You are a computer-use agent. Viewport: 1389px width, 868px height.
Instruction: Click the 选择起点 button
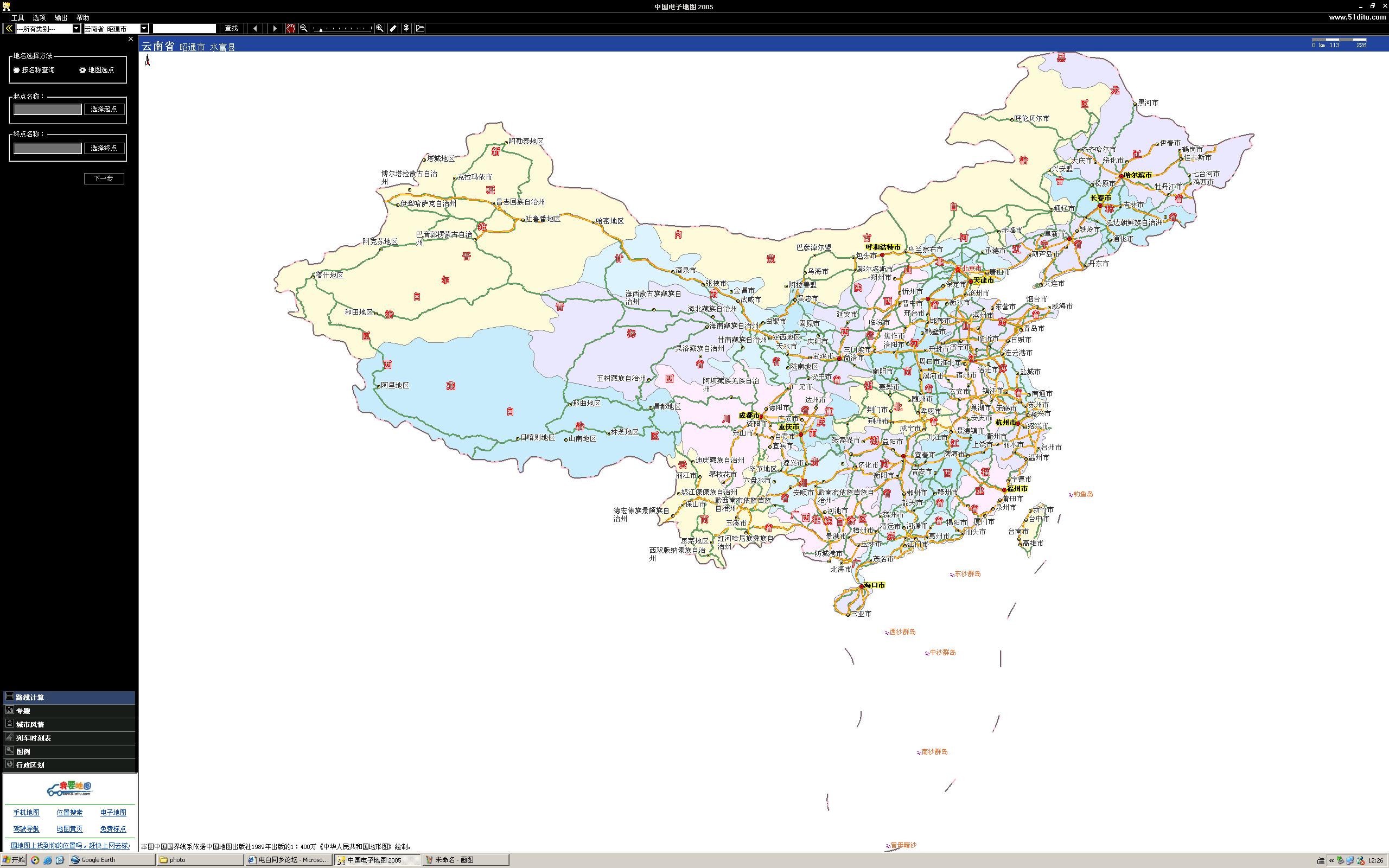[x=104, y=108]
